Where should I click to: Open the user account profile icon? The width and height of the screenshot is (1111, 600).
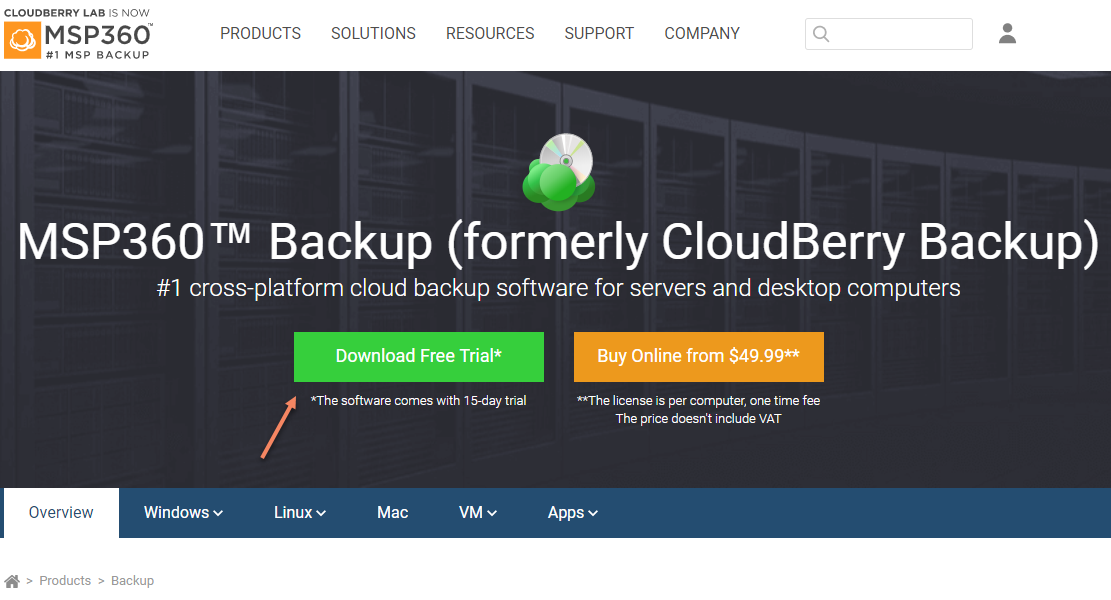point(1007,33)
